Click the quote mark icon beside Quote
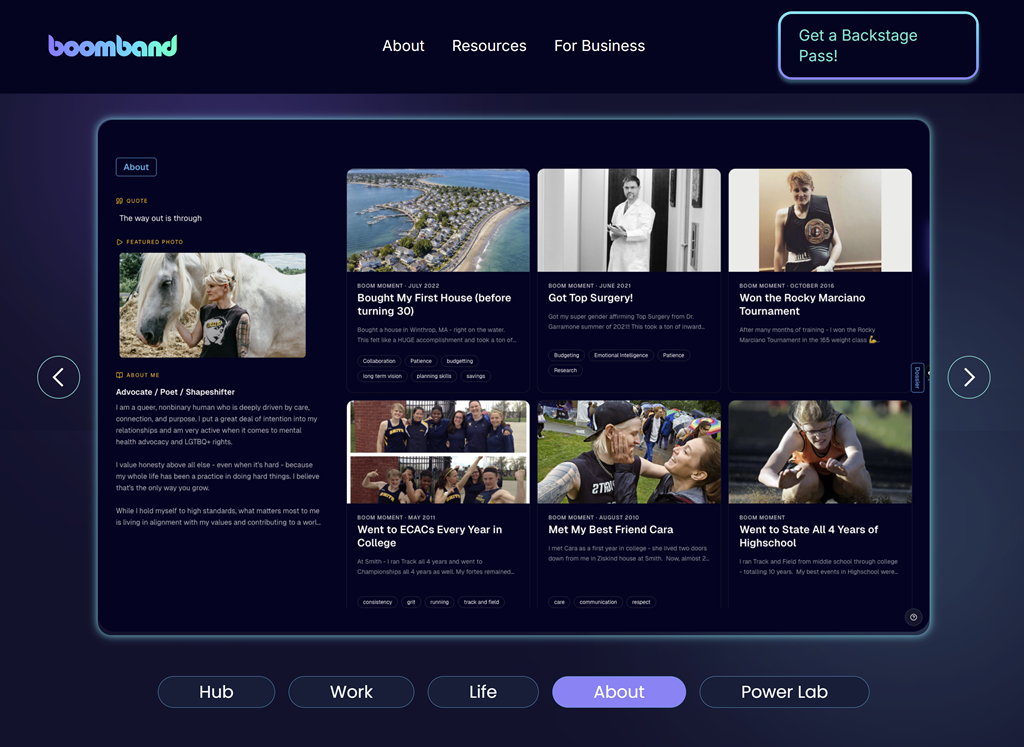The width and height of the screenshot is (1024, 747). 120,201
